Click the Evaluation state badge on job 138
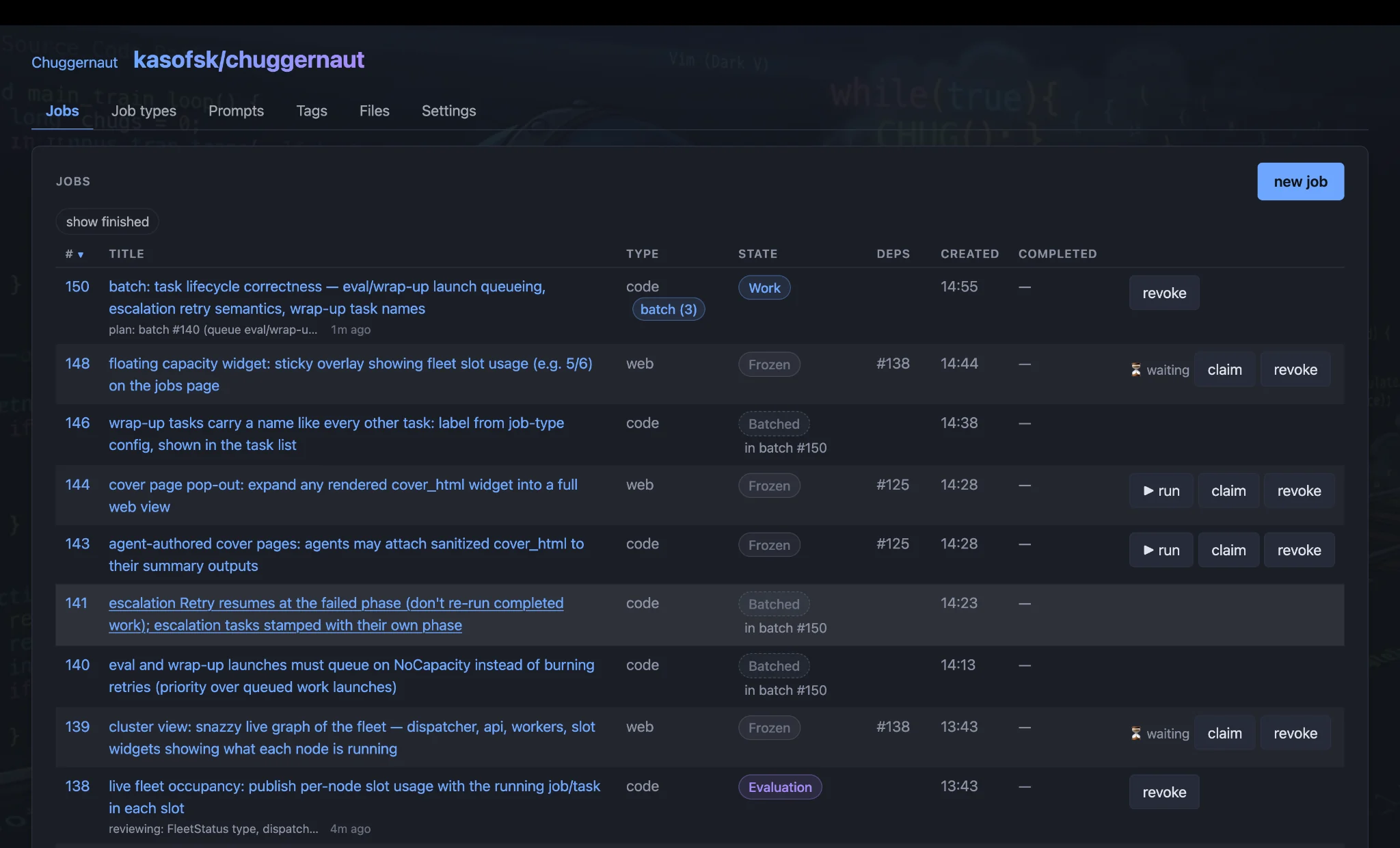The height and width of the screenshot is (848, 1400). pyautogui.click(x=780, y=787)
